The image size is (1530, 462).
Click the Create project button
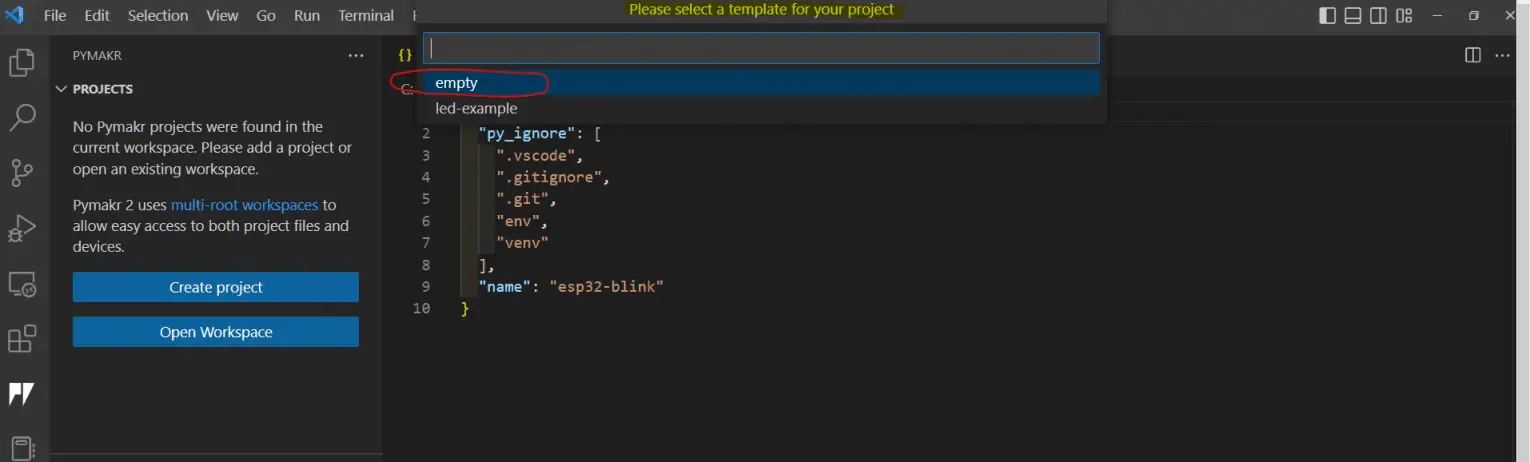pyautogui.click(x=215, y=287)
